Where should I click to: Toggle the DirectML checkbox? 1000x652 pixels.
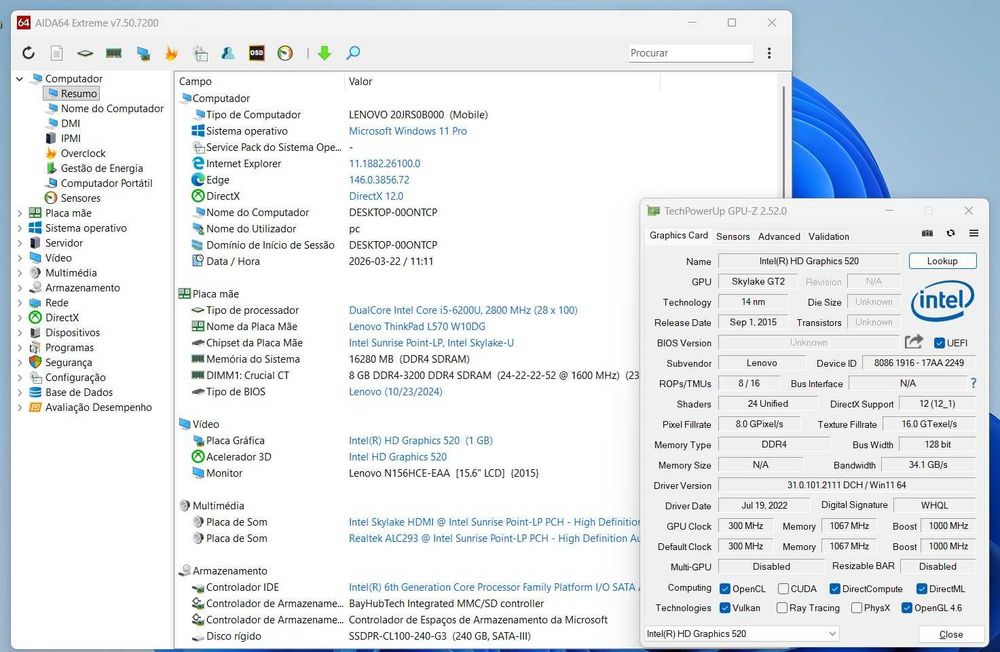pos(922,588)
